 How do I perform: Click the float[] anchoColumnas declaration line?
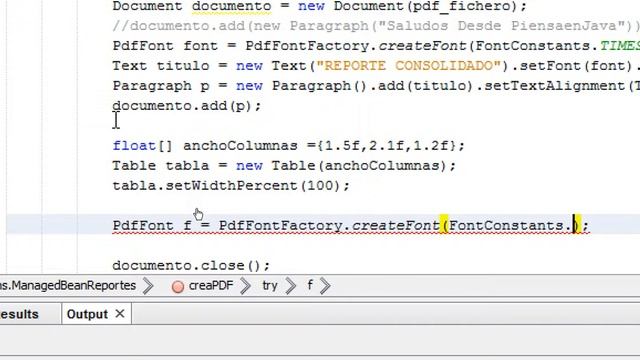pyautogui.click(x=289, y=146)
